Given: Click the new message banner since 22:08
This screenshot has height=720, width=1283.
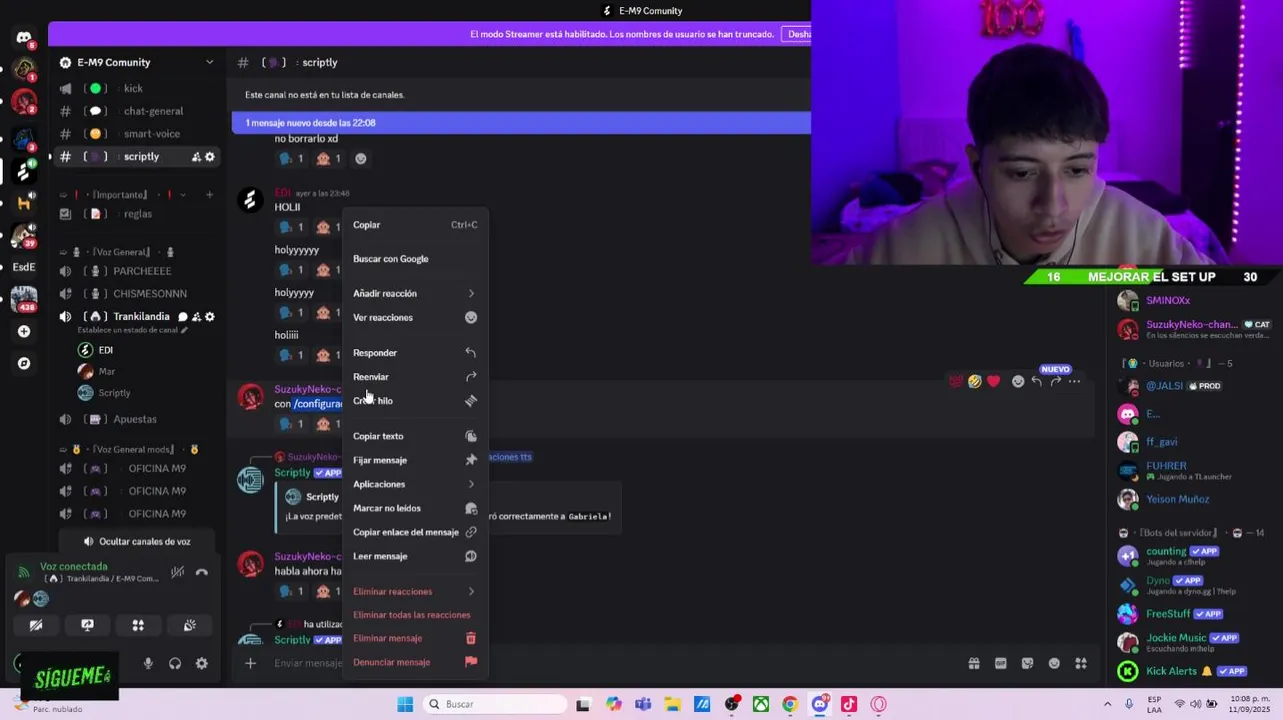Looking at the screenshot, I should click(x=521, y=123).
